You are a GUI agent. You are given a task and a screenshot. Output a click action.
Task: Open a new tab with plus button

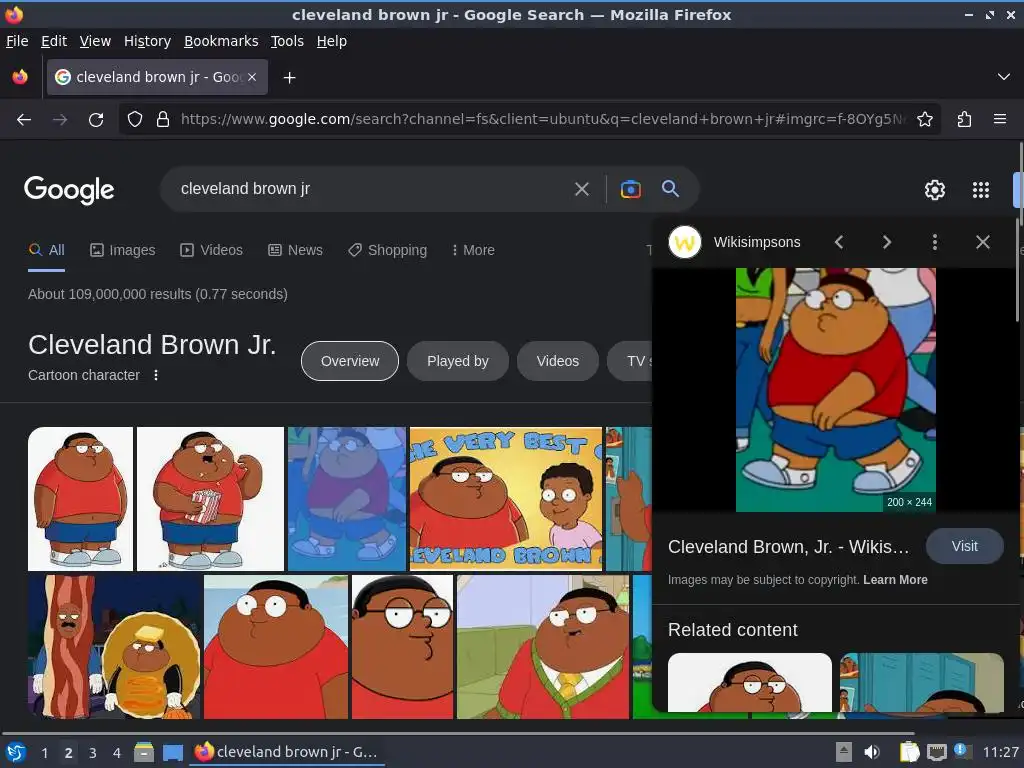pyautogui.click(x=289, y=78)
